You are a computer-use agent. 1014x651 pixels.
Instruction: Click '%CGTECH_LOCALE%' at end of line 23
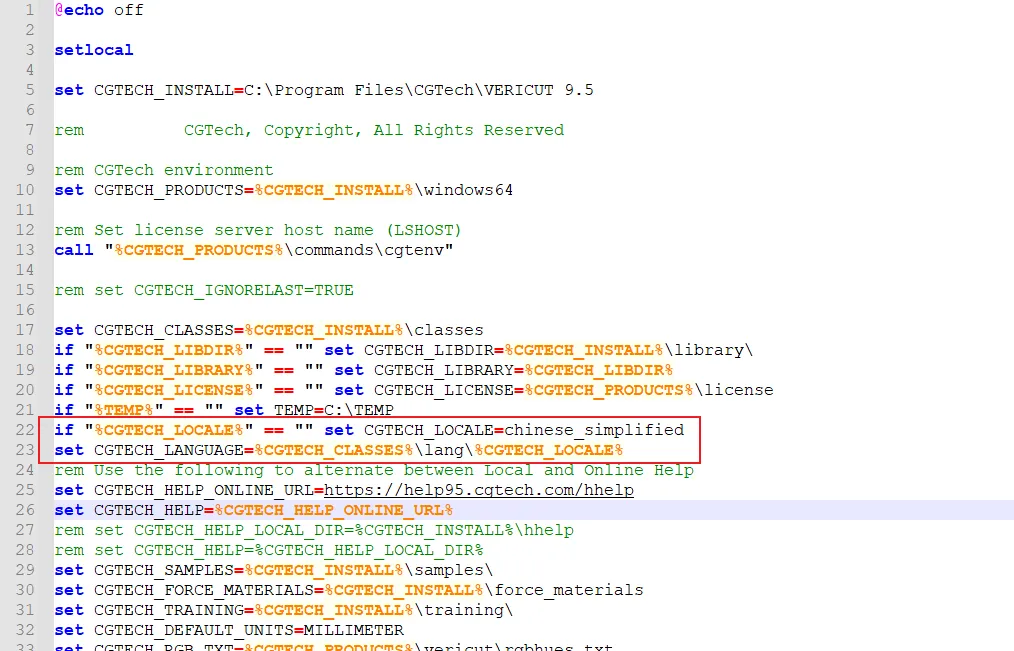point(549,450)
